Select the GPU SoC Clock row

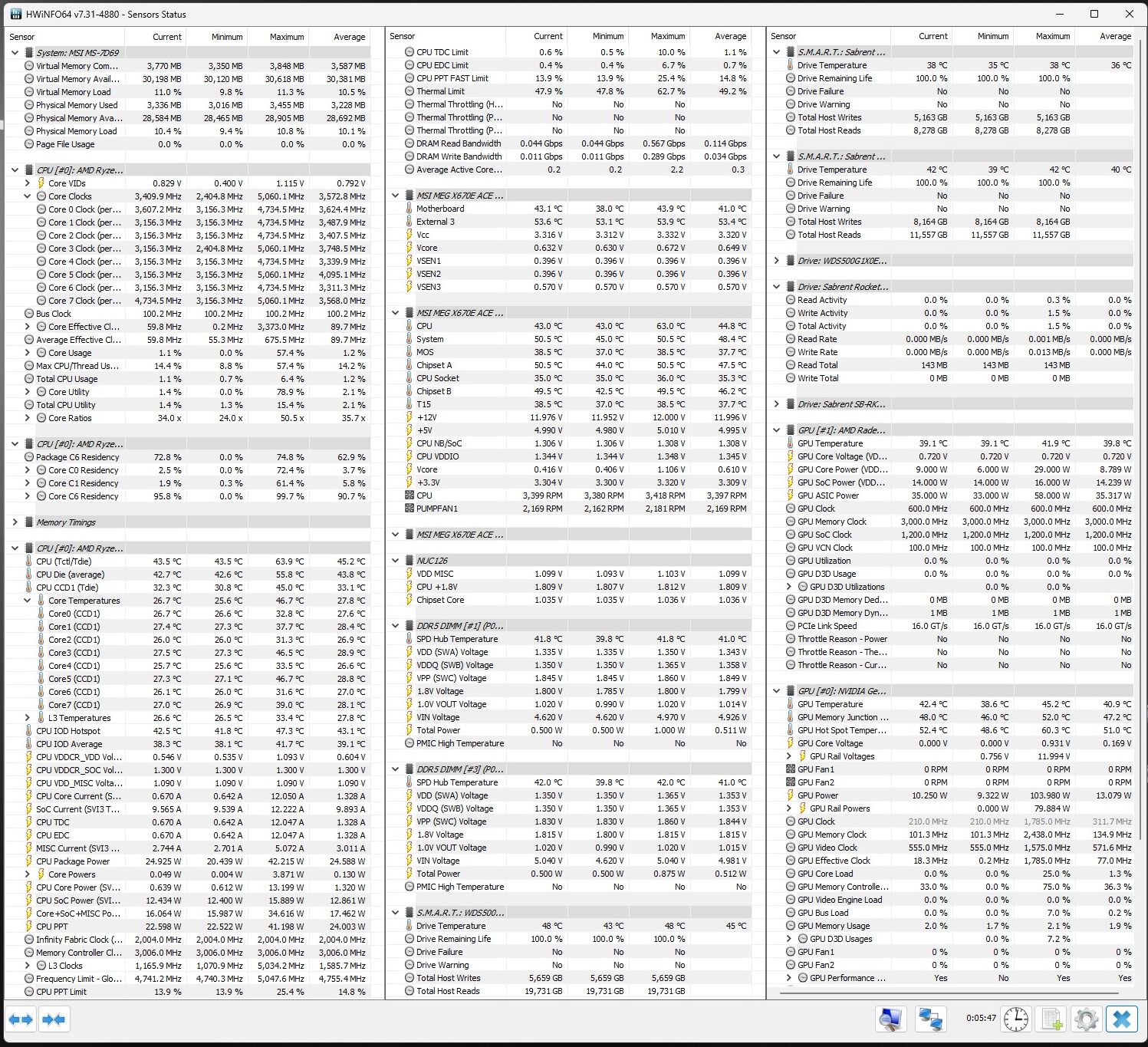click(x=951, y=535)
